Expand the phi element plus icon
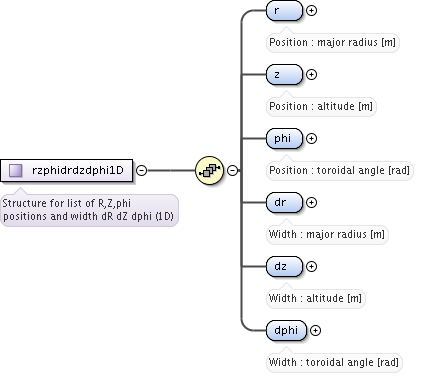The width and height of the screenshot is (421, 376). pos(311,138)
